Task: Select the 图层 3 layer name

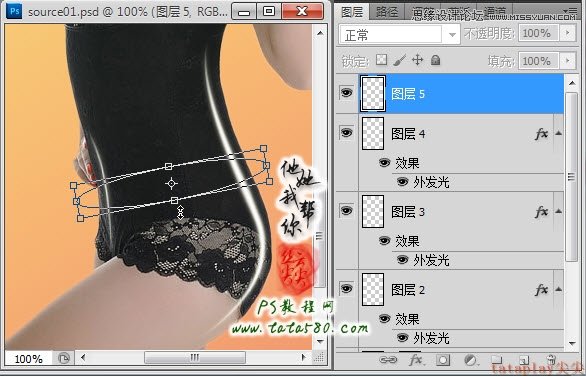Action: tap(408, 212)
